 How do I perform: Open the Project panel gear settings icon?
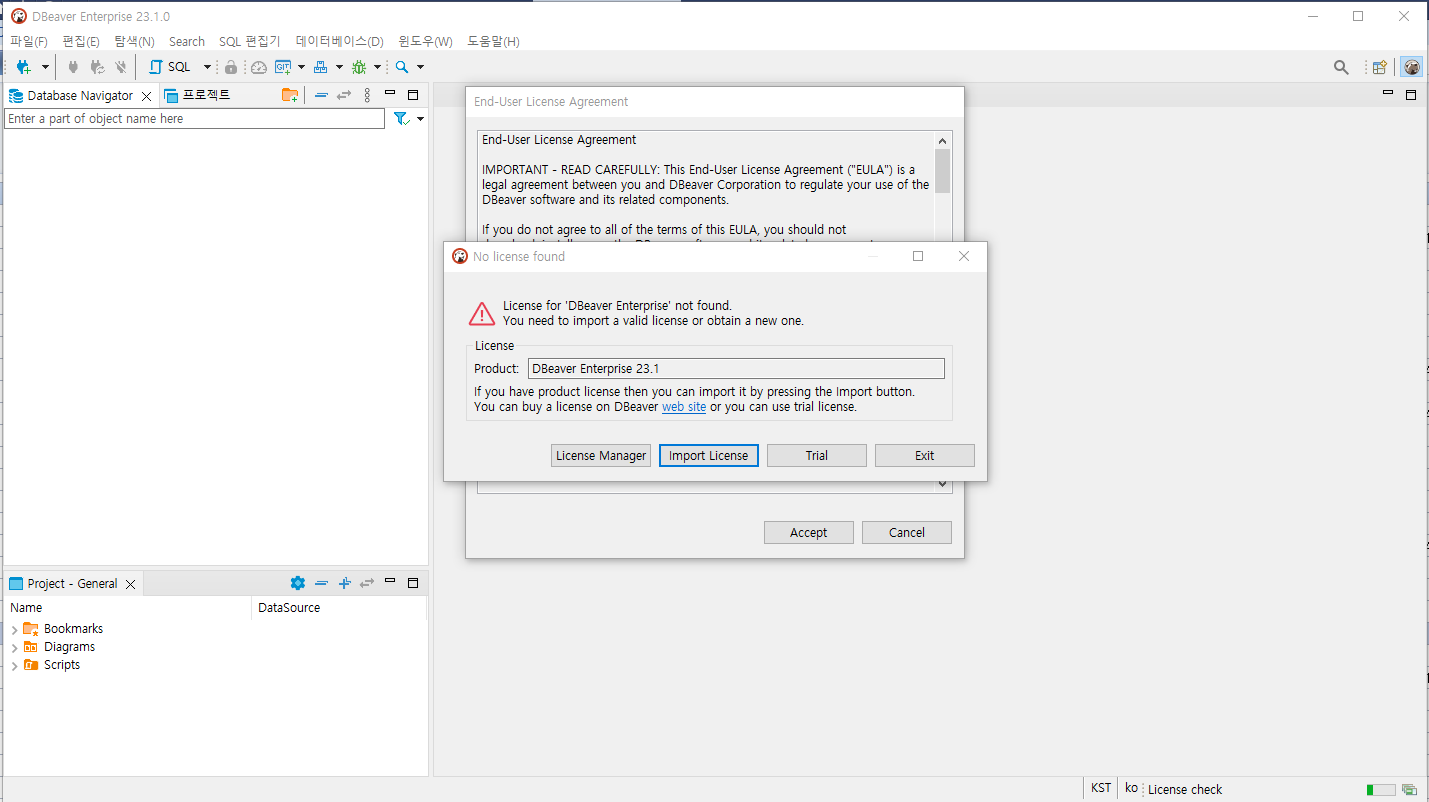point(297,583)
